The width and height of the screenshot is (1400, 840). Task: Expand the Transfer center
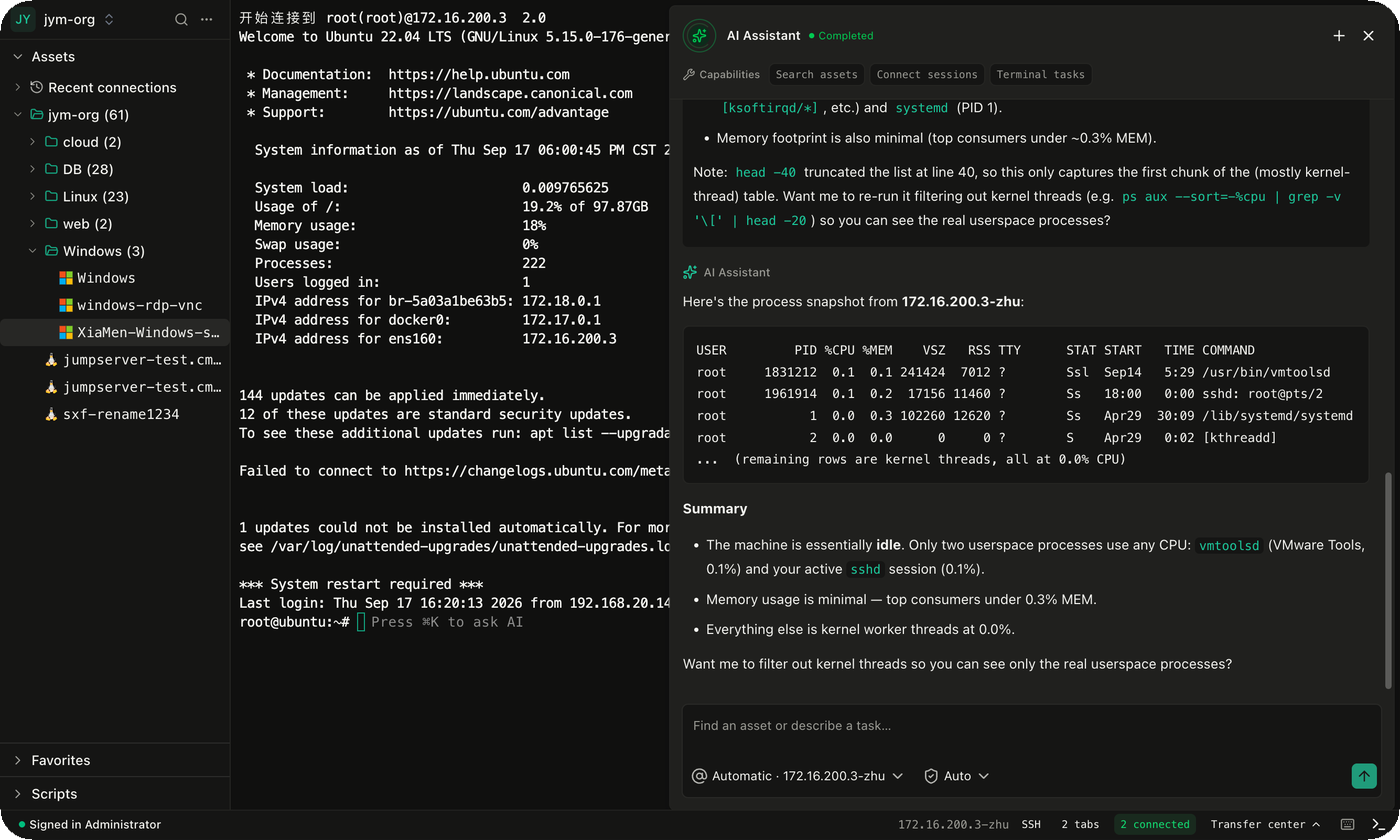pos(1265,824)
